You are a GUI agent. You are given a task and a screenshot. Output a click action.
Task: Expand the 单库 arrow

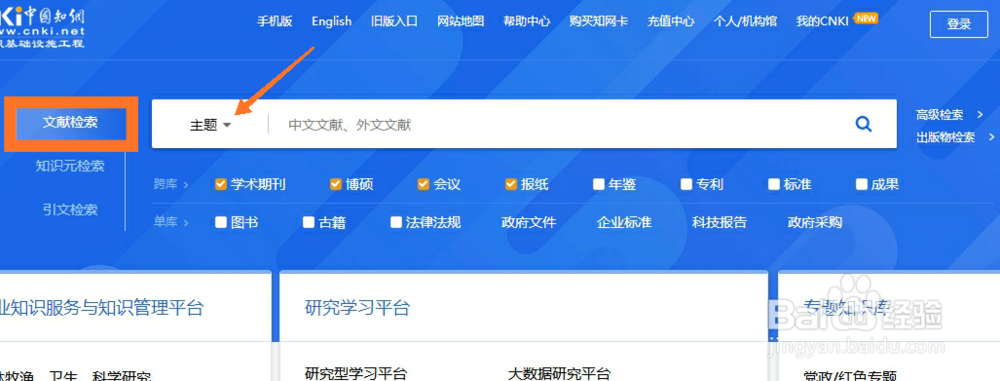186,223
